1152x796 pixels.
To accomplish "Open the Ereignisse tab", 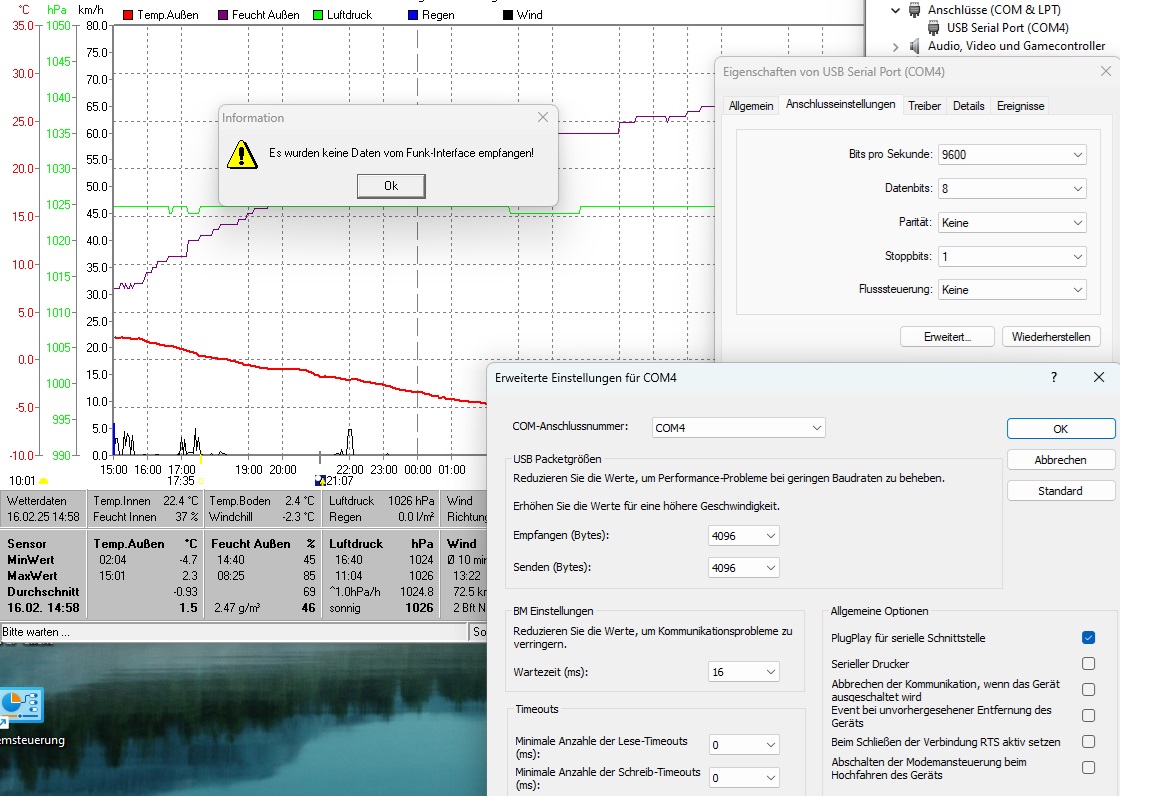I will point(1020,106).
